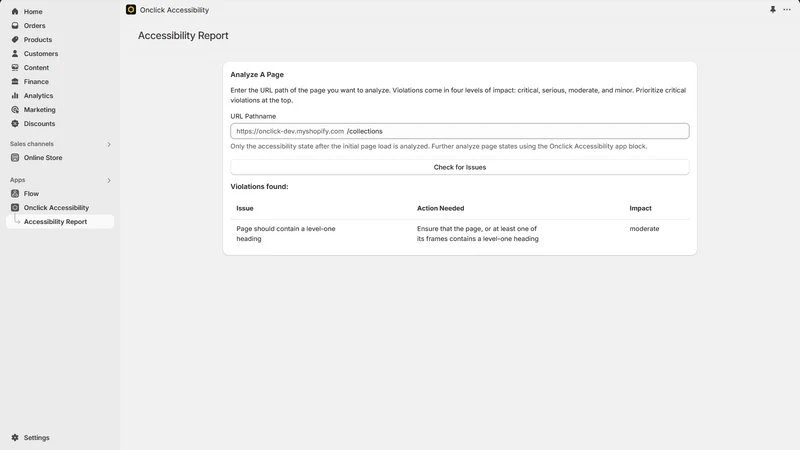Image resolution: width=800 pixels, height=450 pixels.
Task: Focus the URL Pathname input field
Action: pyautogui.click(x=460, y=131)
